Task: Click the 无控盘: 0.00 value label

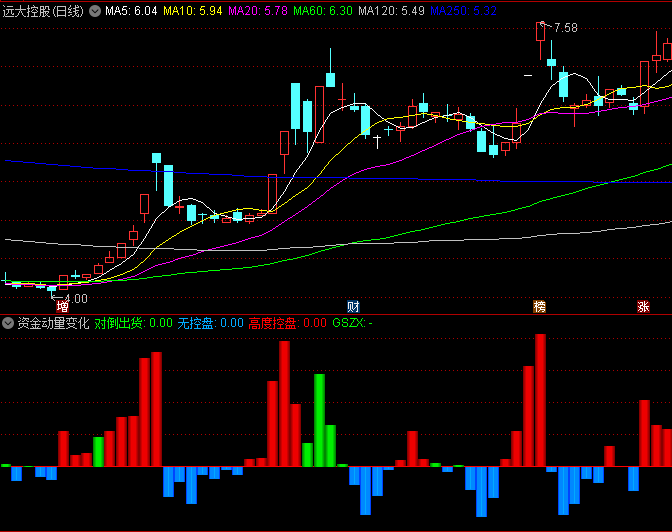Action: (x=210, y=323)
